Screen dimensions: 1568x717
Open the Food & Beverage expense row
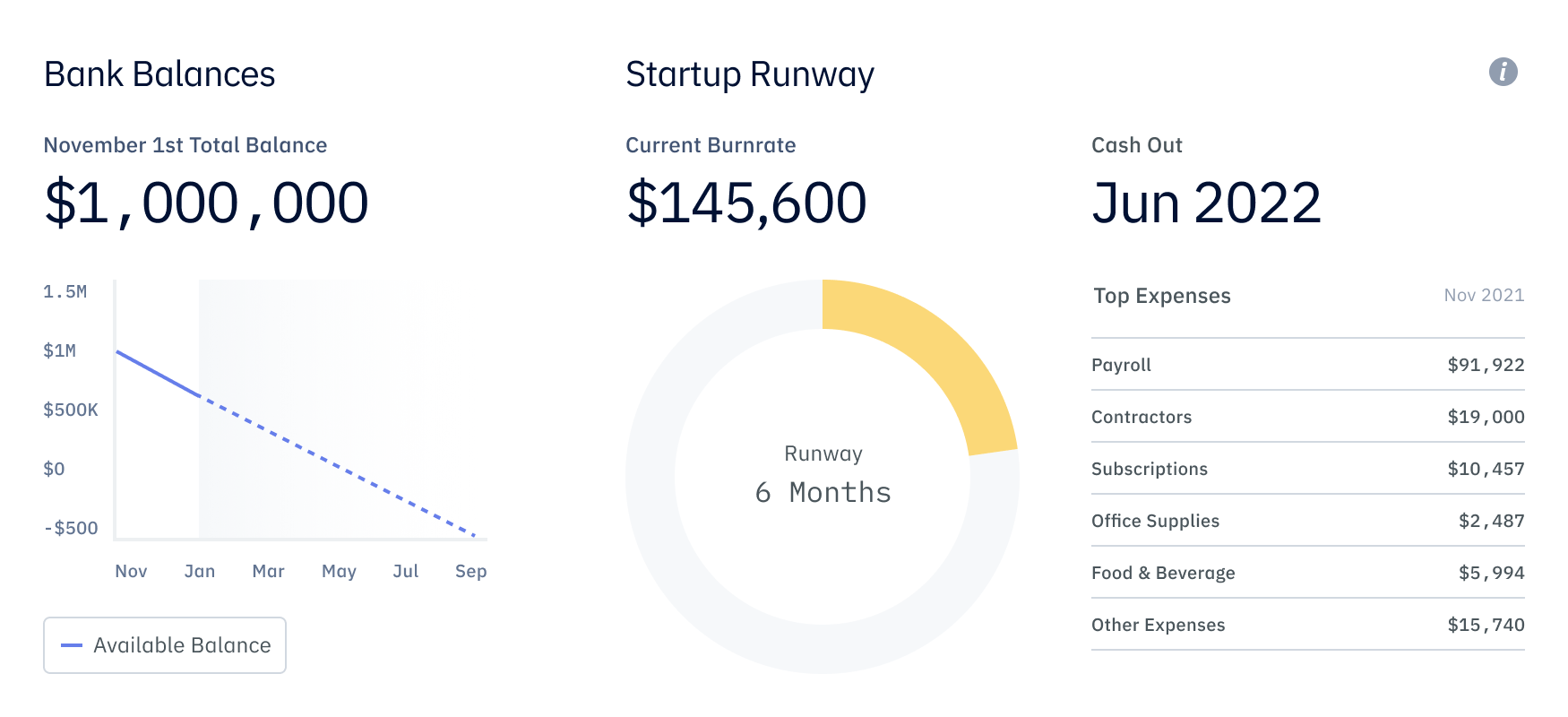pyautogui.click(x=1307, y=573)
